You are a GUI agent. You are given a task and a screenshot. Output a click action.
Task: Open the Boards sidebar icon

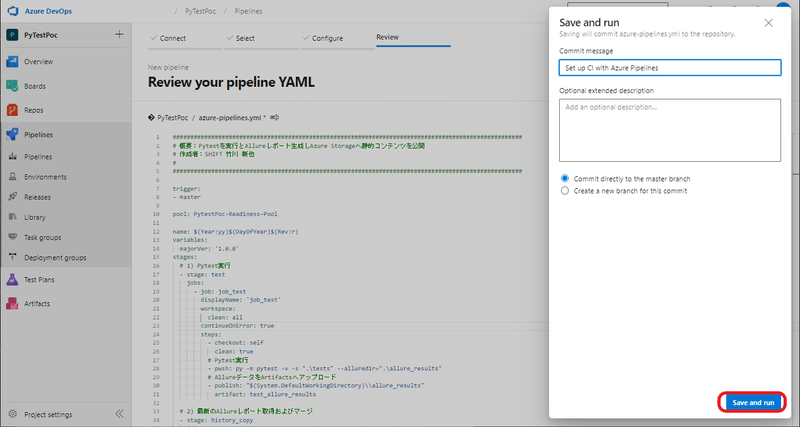point(12,86)
